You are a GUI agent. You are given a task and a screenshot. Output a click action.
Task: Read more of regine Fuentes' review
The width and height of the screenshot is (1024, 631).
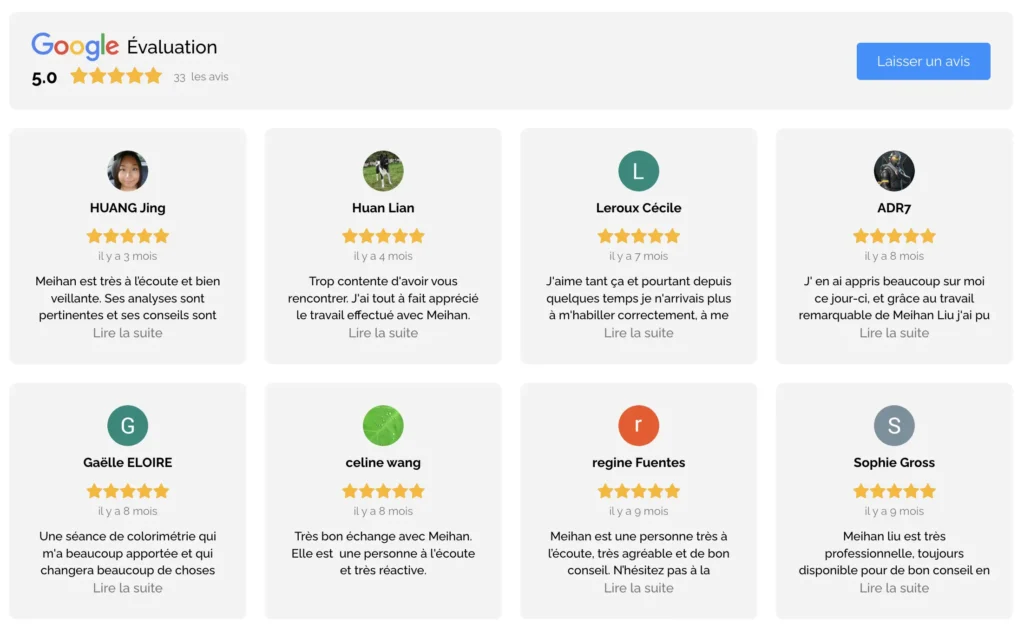pos(639,588)
